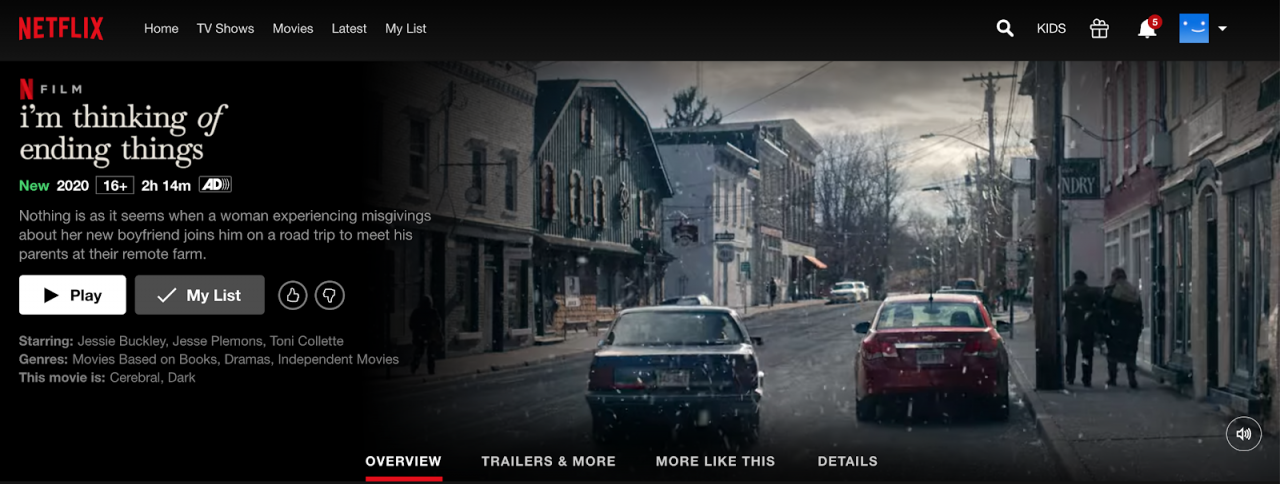Switch to KIDS mode
This screenshot has width=1280, height=484.
click(1051, 28)
